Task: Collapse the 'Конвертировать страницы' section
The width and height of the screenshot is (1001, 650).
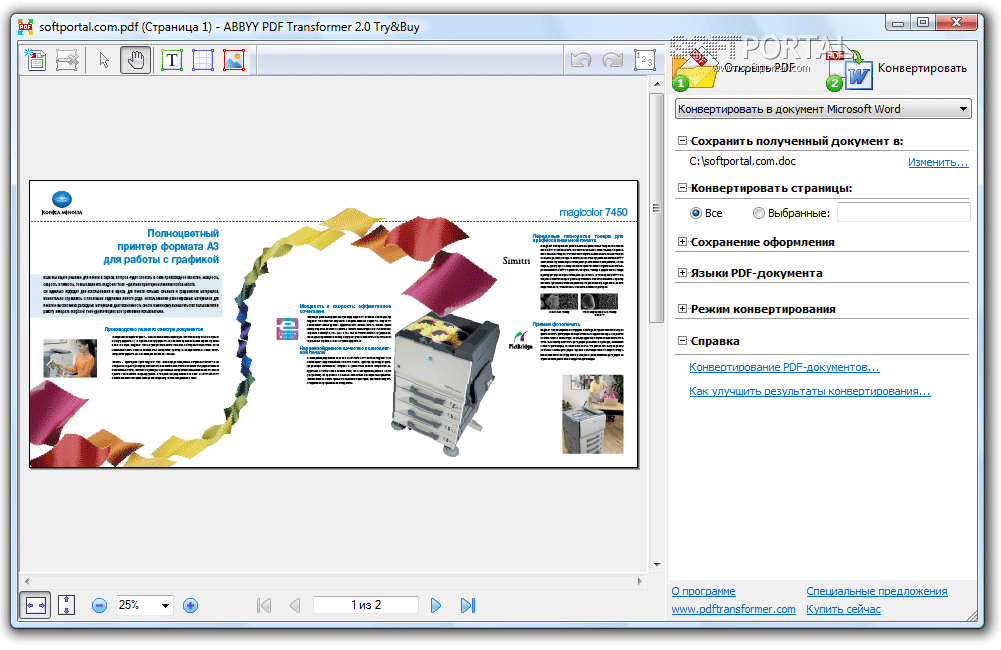Action: 682,188
